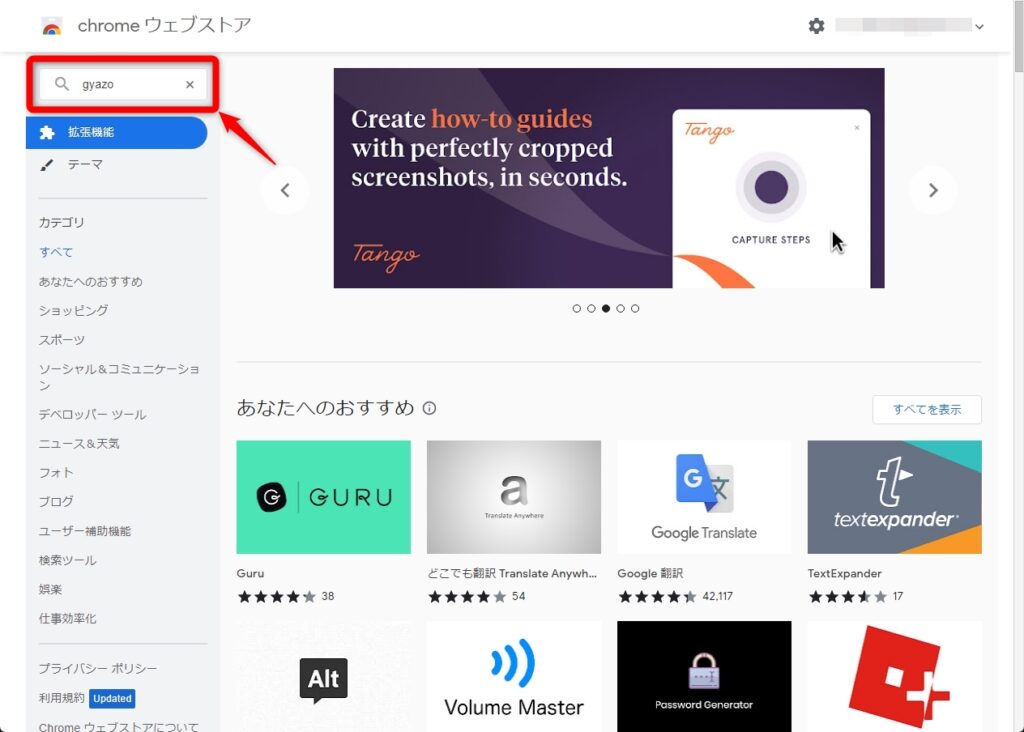This screenshot has width=1024, height=732.
Task: Select the fourth carousel dot
Action: (620, 308)
